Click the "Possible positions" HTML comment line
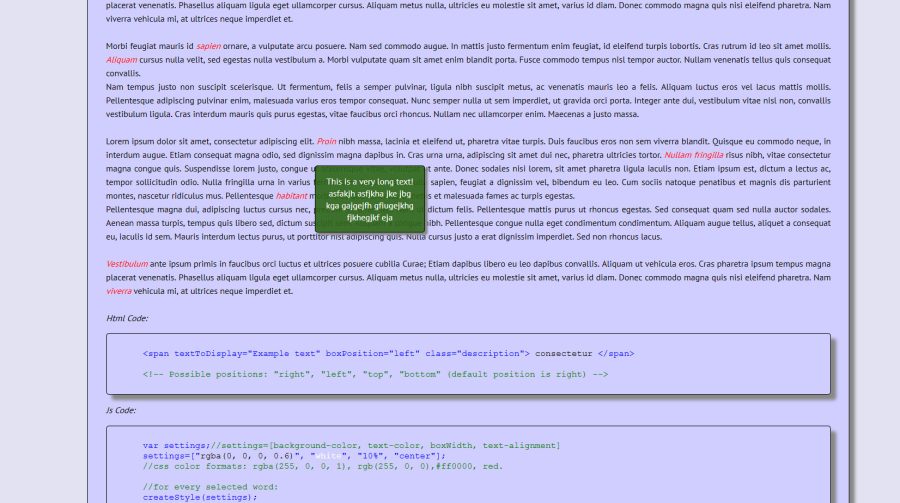 tap(375, 374)
